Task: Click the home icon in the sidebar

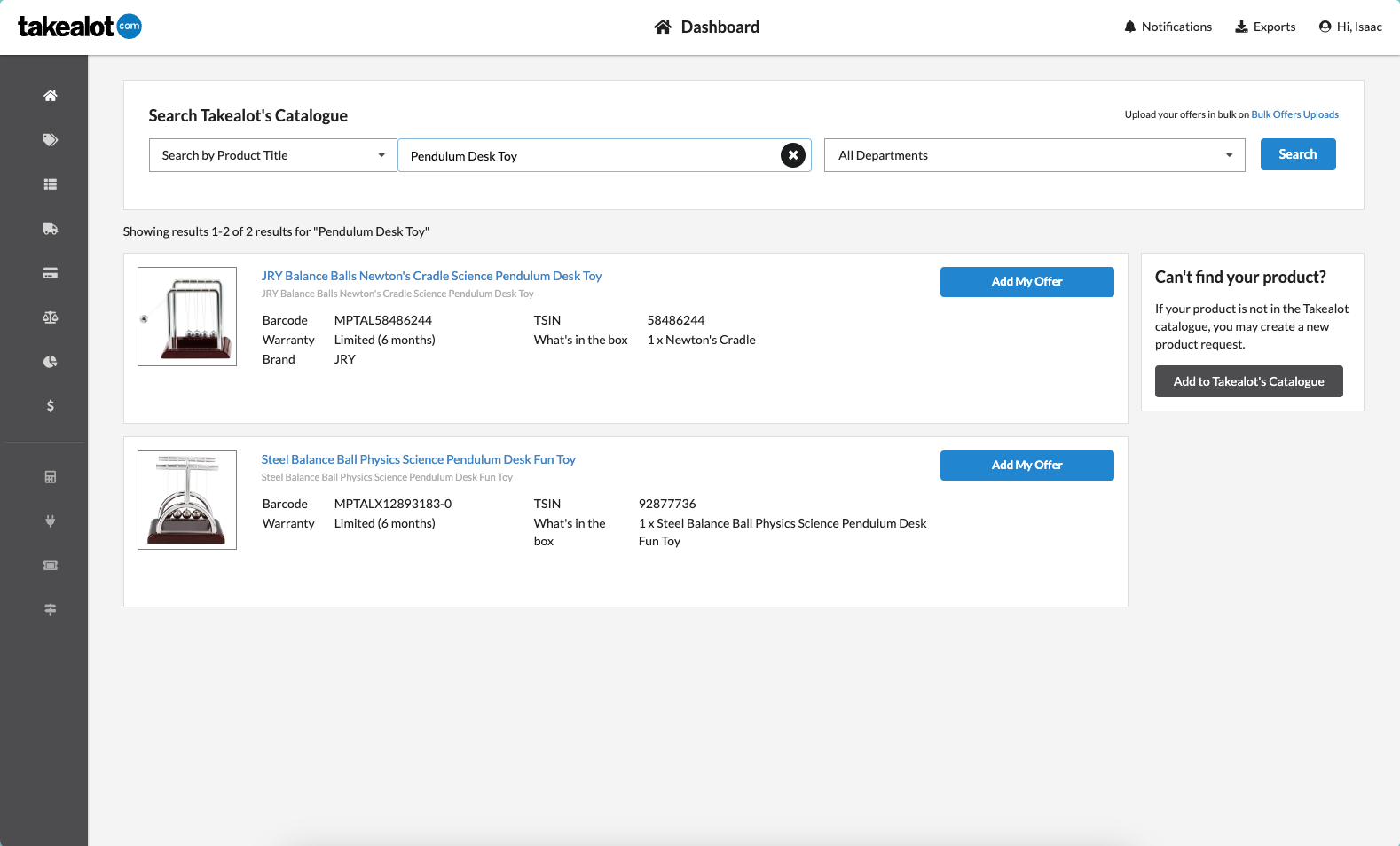Action: pos(51,96)
